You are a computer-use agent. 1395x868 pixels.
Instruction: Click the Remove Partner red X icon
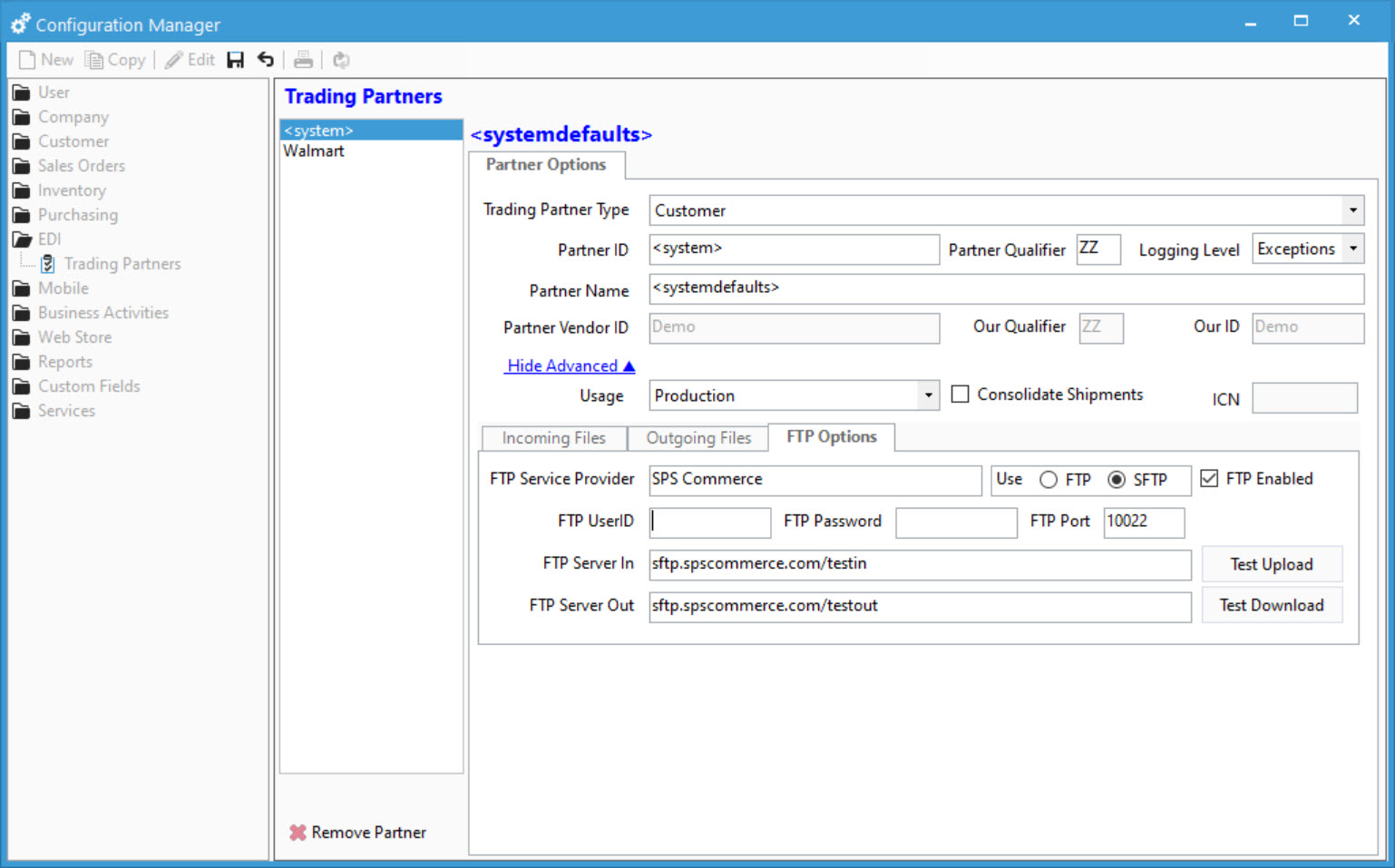pos(298,832)
